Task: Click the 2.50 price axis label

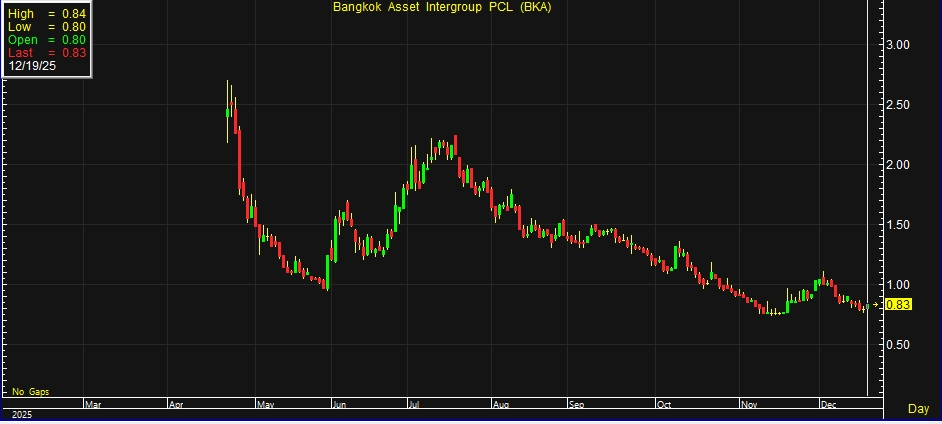Action: [x=897, y=105]
